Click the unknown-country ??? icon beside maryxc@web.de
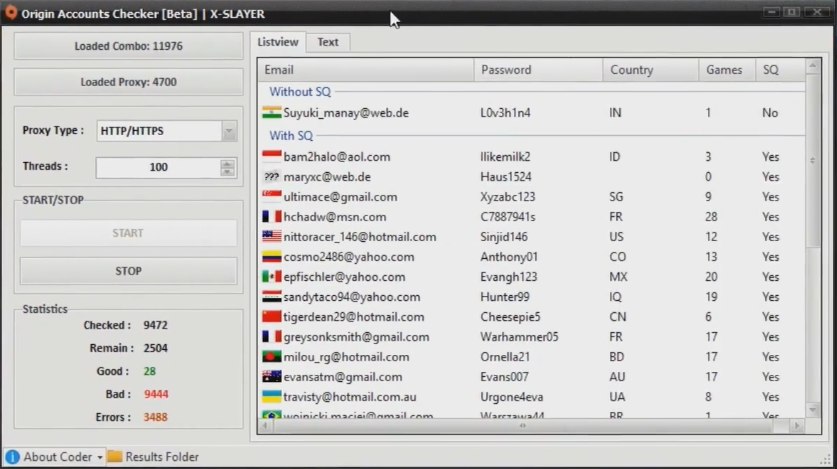The height and width of the screenshot is (469, 837). [x=272, y=177]
